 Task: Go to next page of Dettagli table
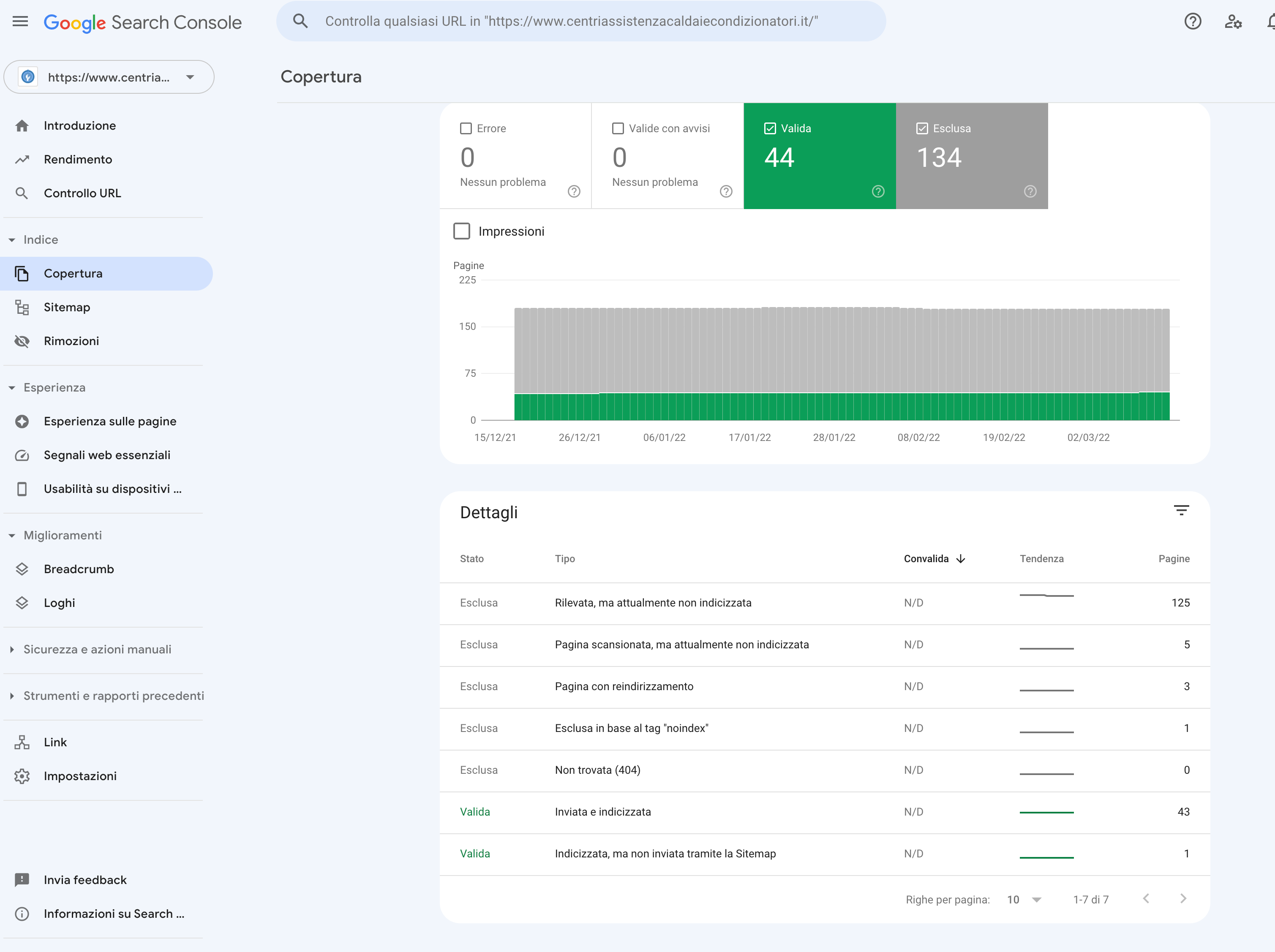click(x=1183, y=898)
